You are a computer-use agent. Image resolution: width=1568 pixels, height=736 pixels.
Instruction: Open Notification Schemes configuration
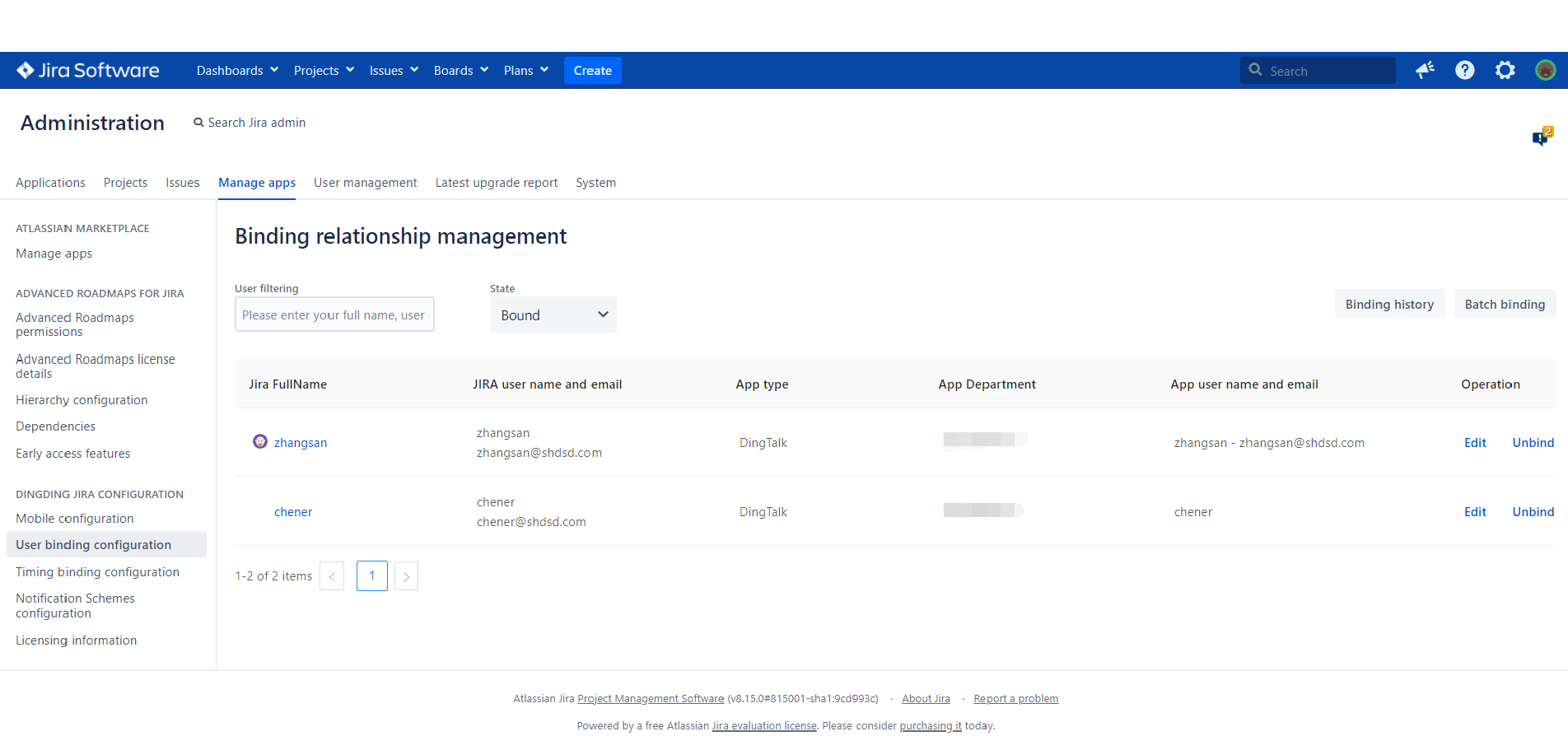75,606
